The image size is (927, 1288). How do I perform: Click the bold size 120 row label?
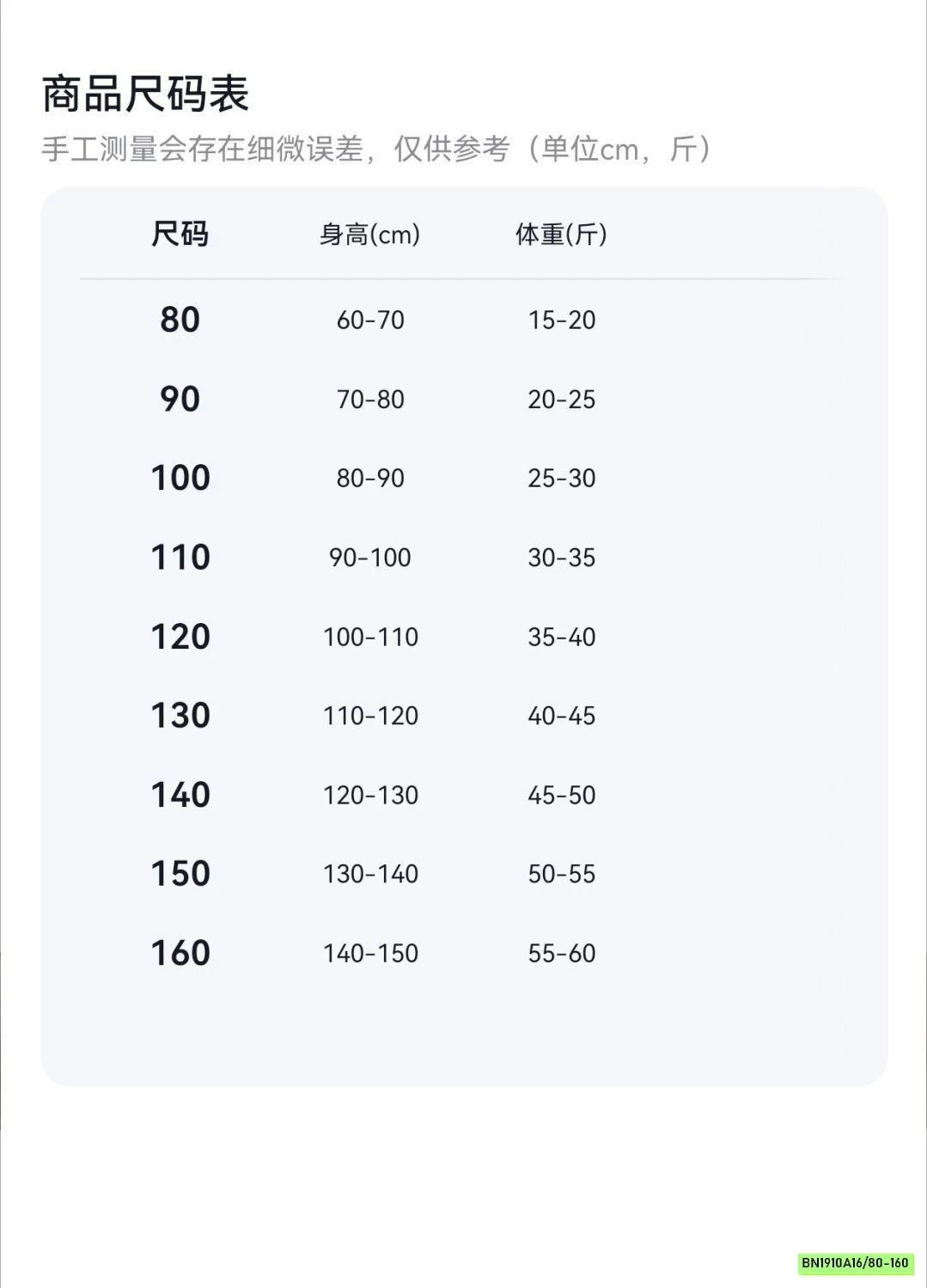(180, 637)
